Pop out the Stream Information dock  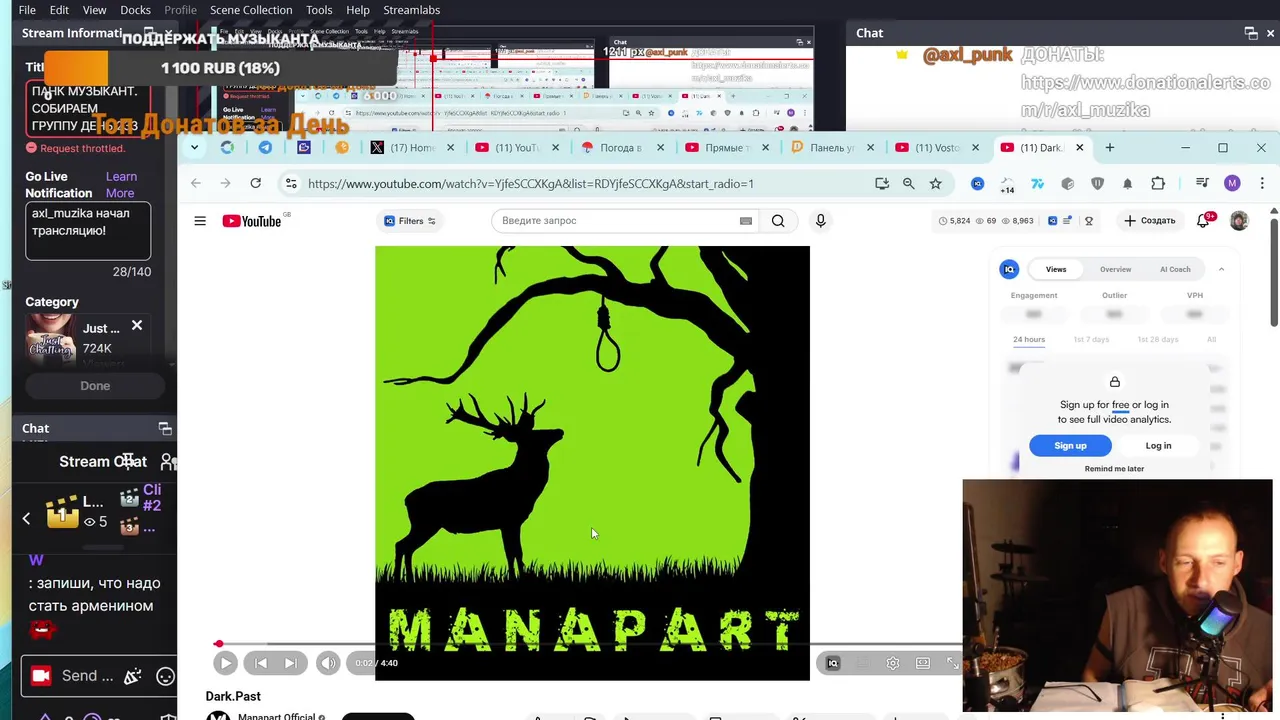tap(150, 33)
